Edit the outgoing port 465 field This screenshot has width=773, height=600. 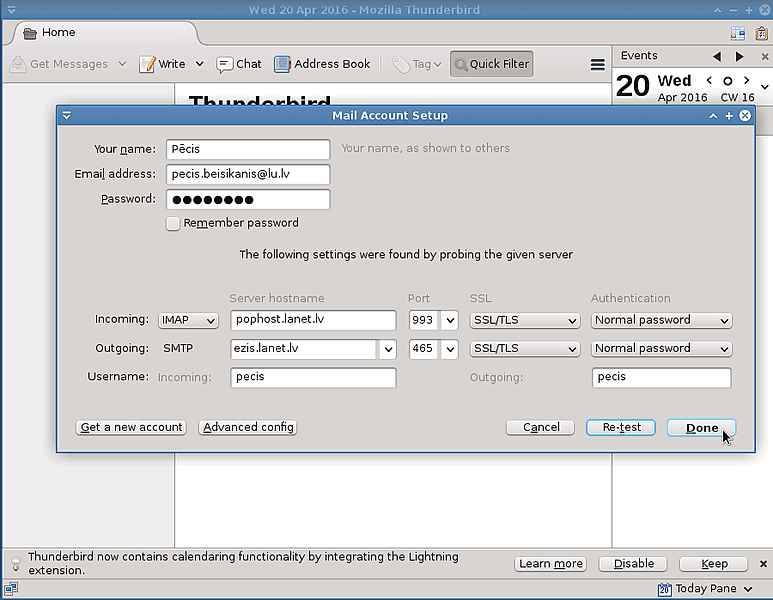tap(423, 349)
